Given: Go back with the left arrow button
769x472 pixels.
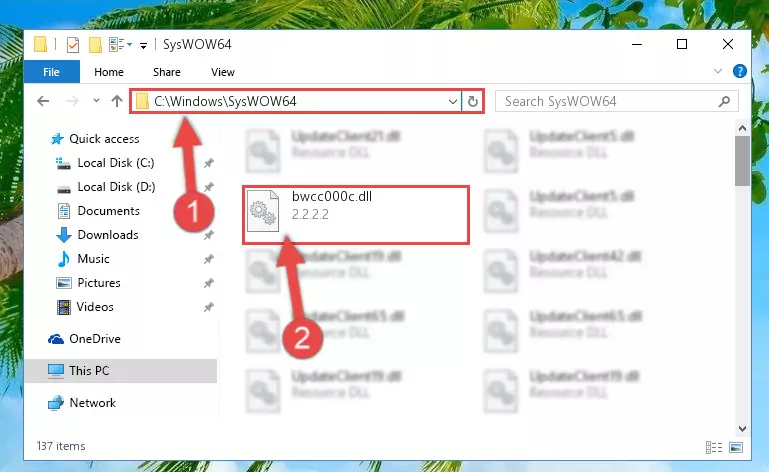Looking at the screenshot, I should (43, 102).
